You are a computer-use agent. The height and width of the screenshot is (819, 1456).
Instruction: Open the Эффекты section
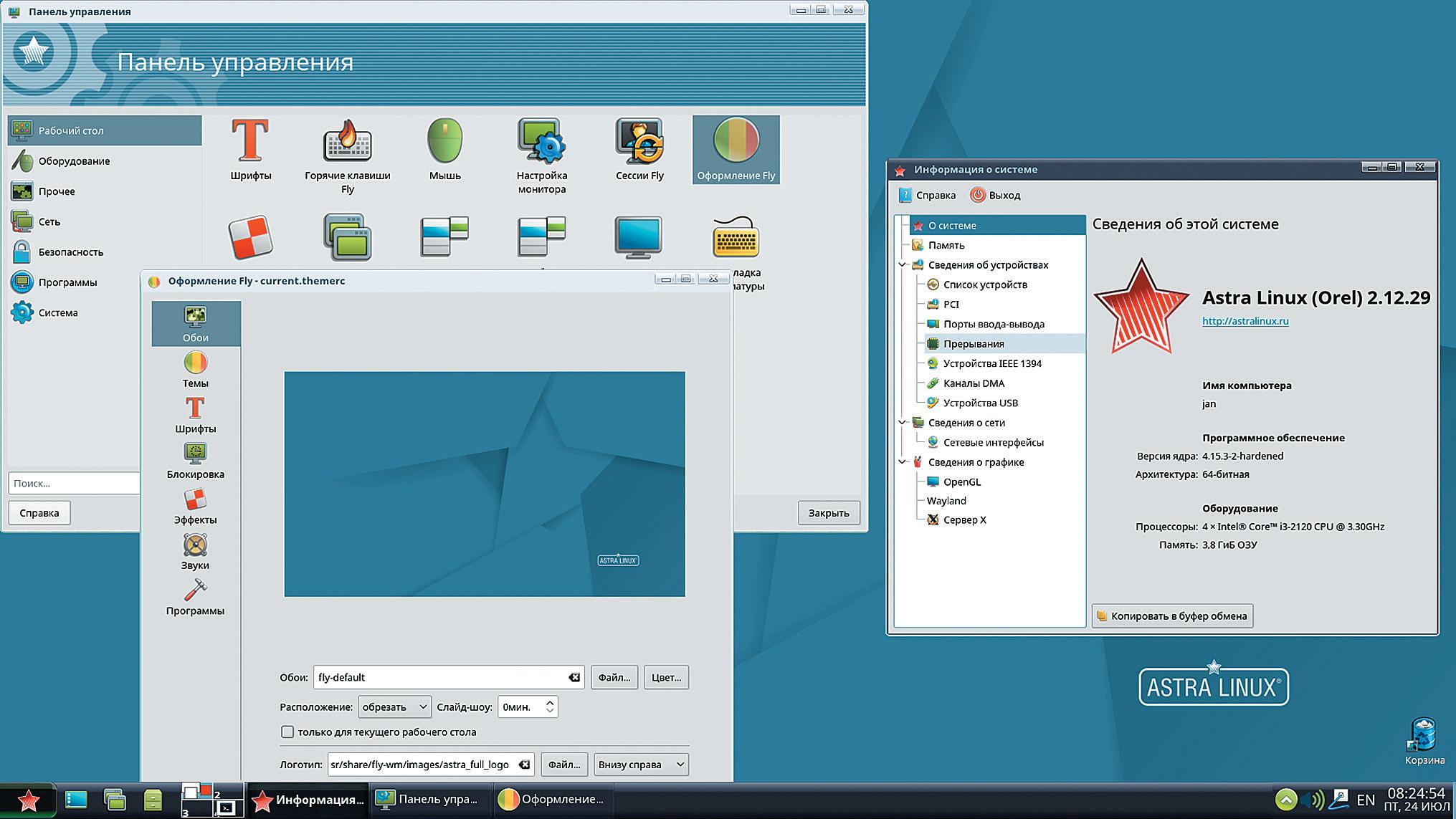195,506
